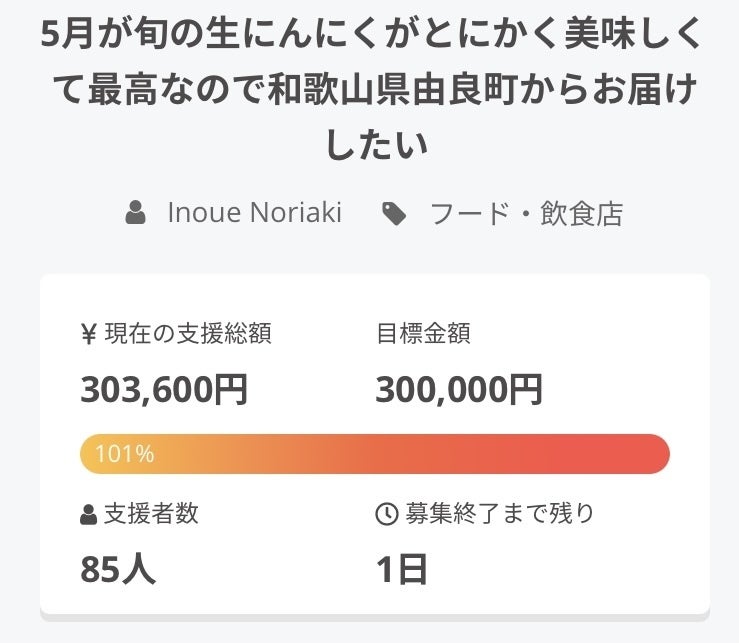Screen dimensions: 739x643
Task: Click the 101% percentage label
Action: pyautogui.click(x=125, y=454)
